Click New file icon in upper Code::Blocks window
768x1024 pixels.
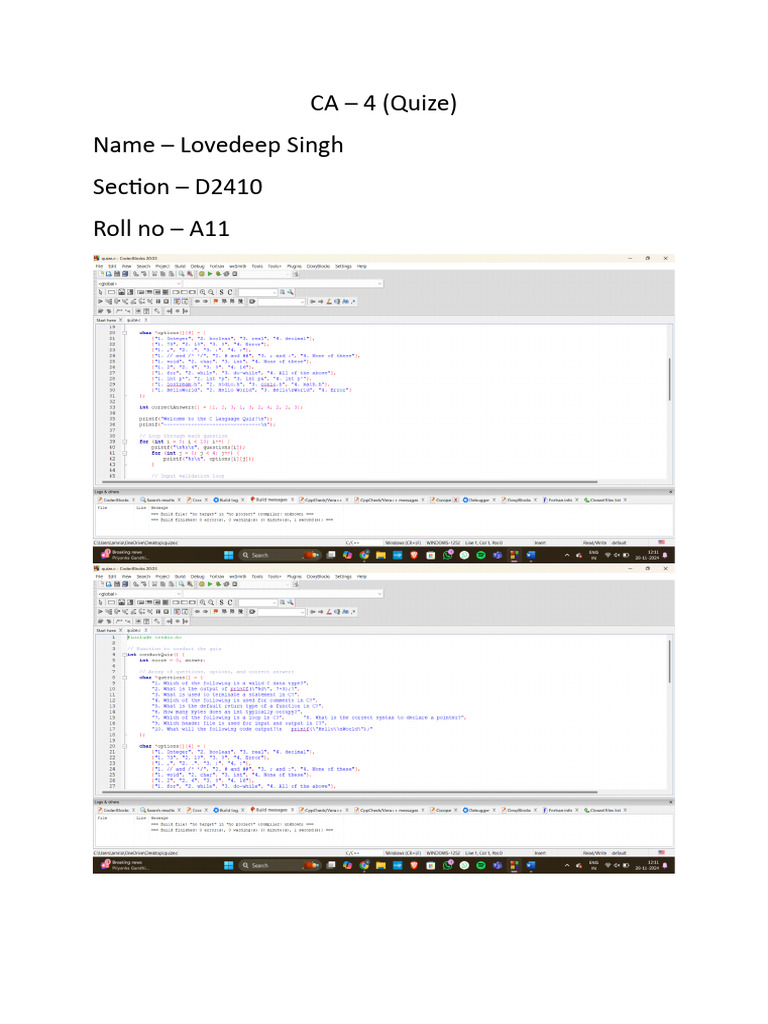coord(101,274)
